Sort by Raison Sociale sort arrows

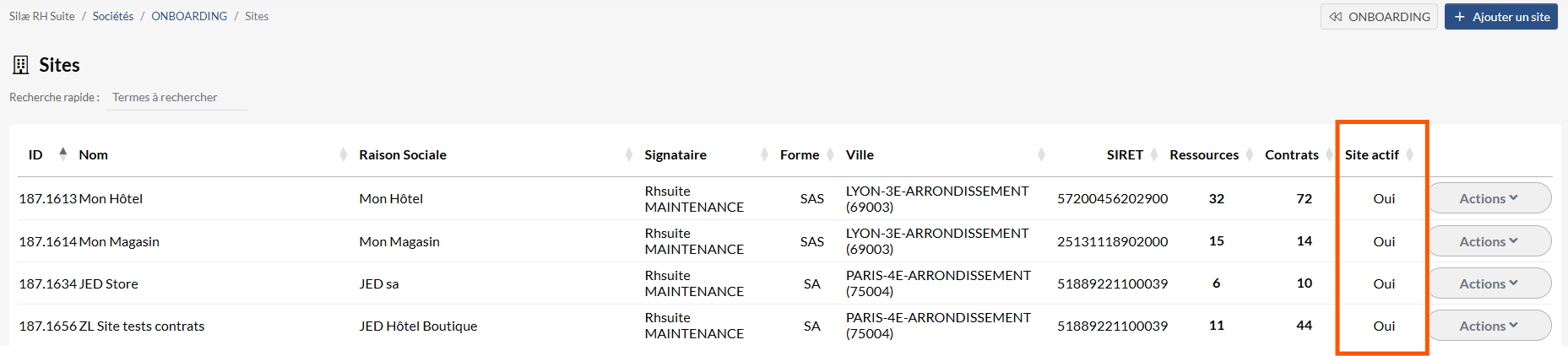click(628, 154)
